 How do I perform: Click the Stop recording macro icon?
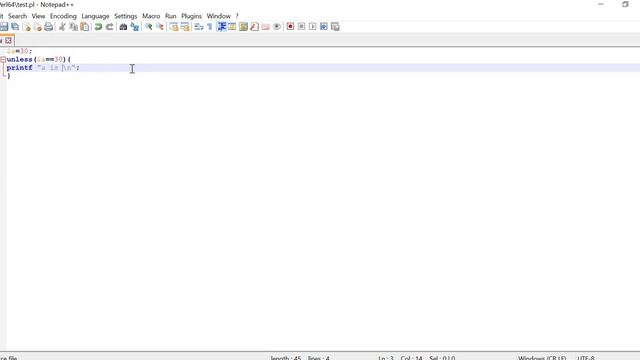click(301, 27)
